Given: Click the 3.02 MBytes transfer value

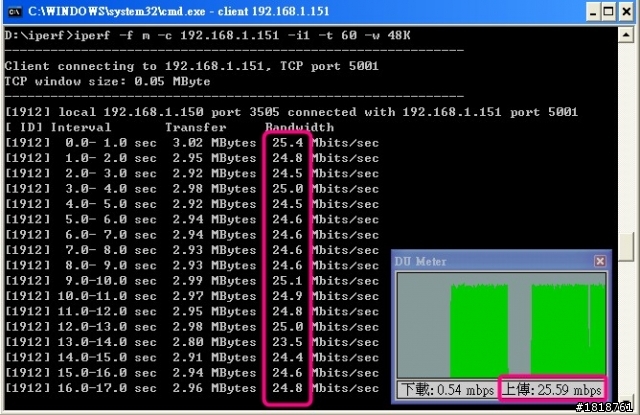Looking at the screenshot, I should click(214, 142).
